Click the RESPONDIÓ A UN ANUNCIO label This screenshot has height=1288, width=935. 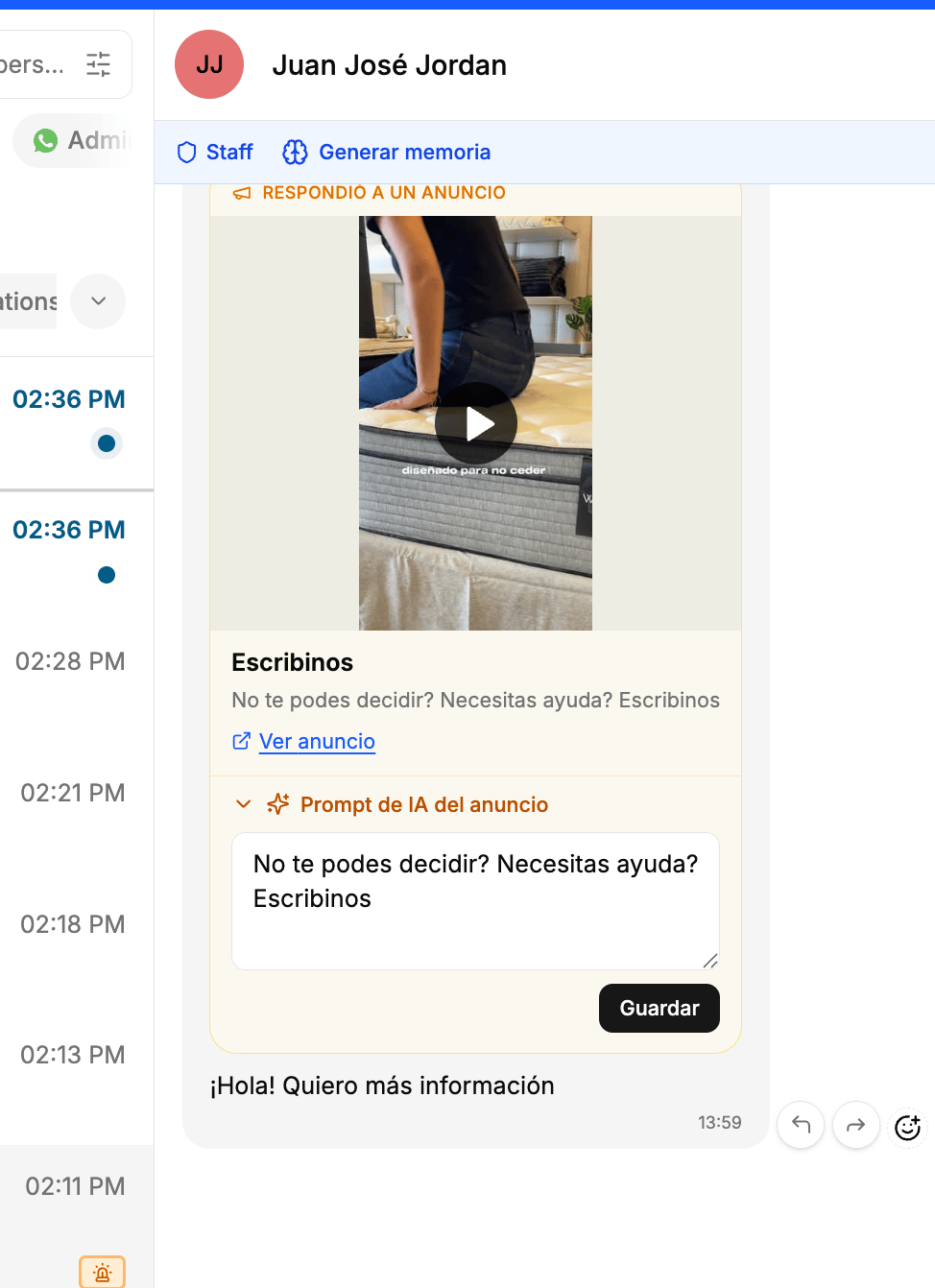pyautogui.click(x=384, y=193)
